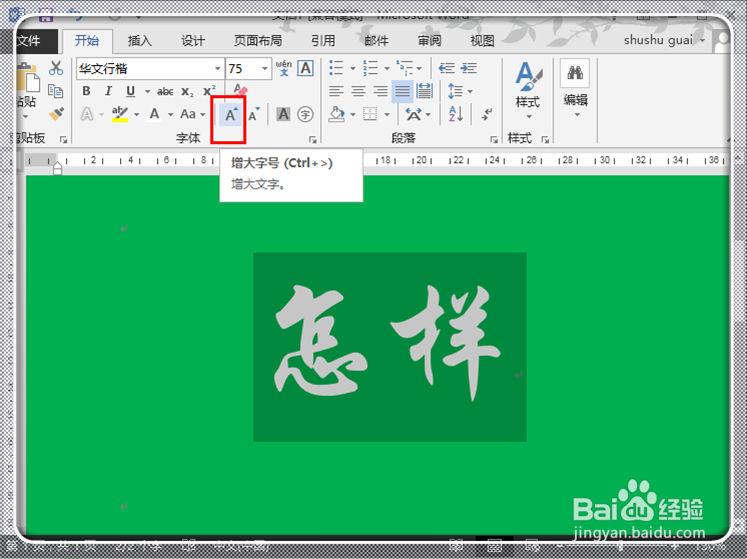Click paragraph shading paint bucket
The image size is (747, 559).
pyautogui.click(x=336, y=114)
